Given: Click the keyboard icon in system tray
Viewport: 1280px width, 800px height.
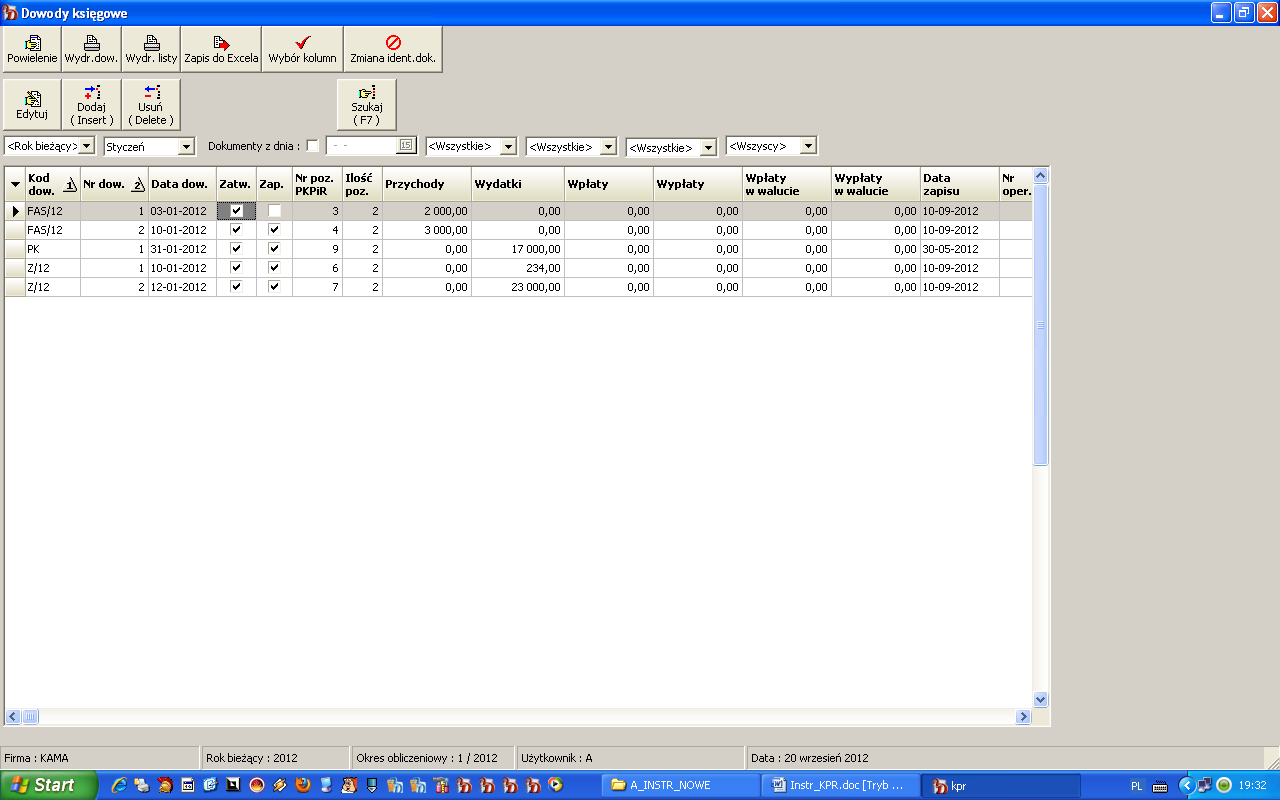Looking at the screenshot, I should click(x=1160, y=786).
